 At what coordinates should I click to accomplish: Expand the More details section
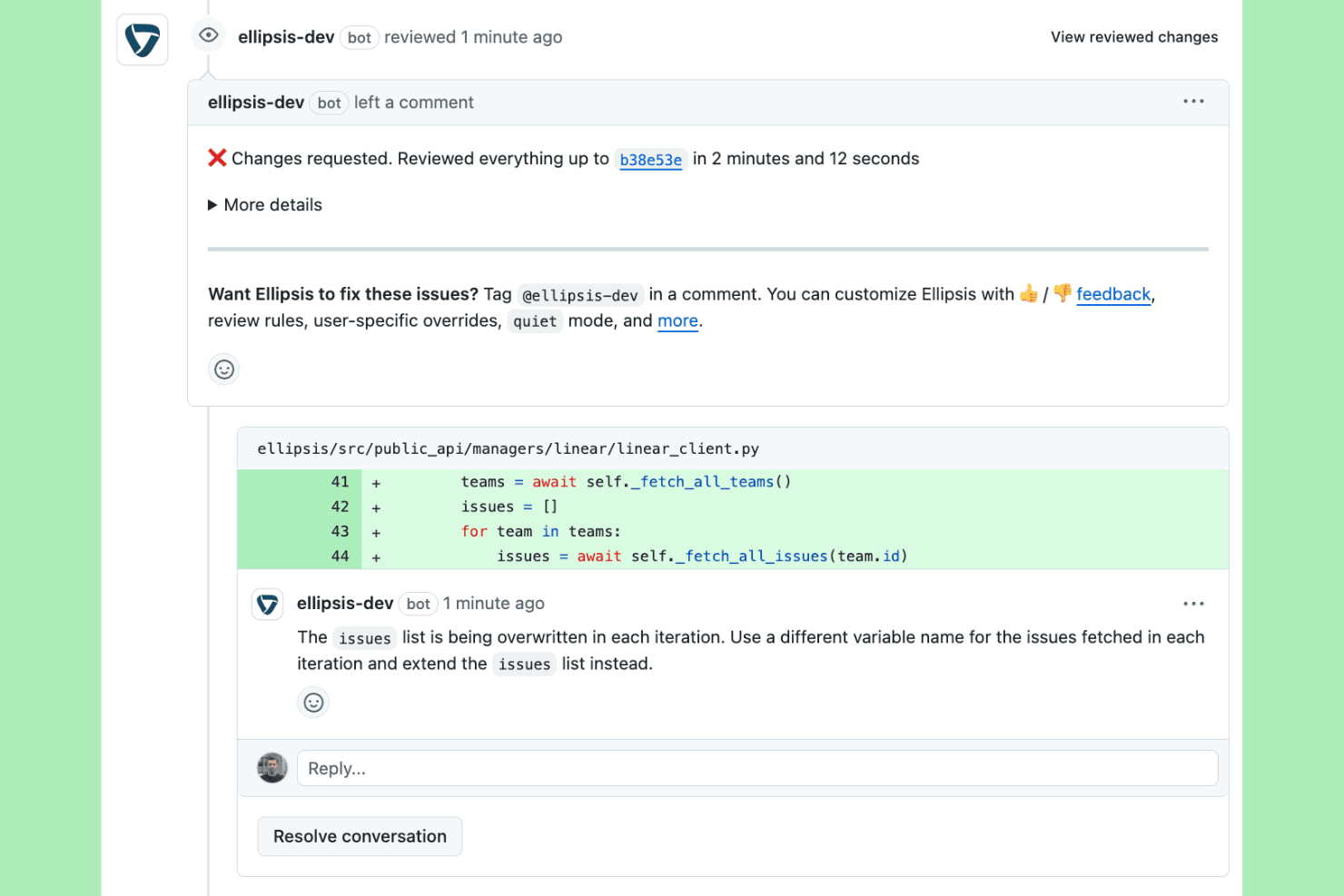coord(265,205)
